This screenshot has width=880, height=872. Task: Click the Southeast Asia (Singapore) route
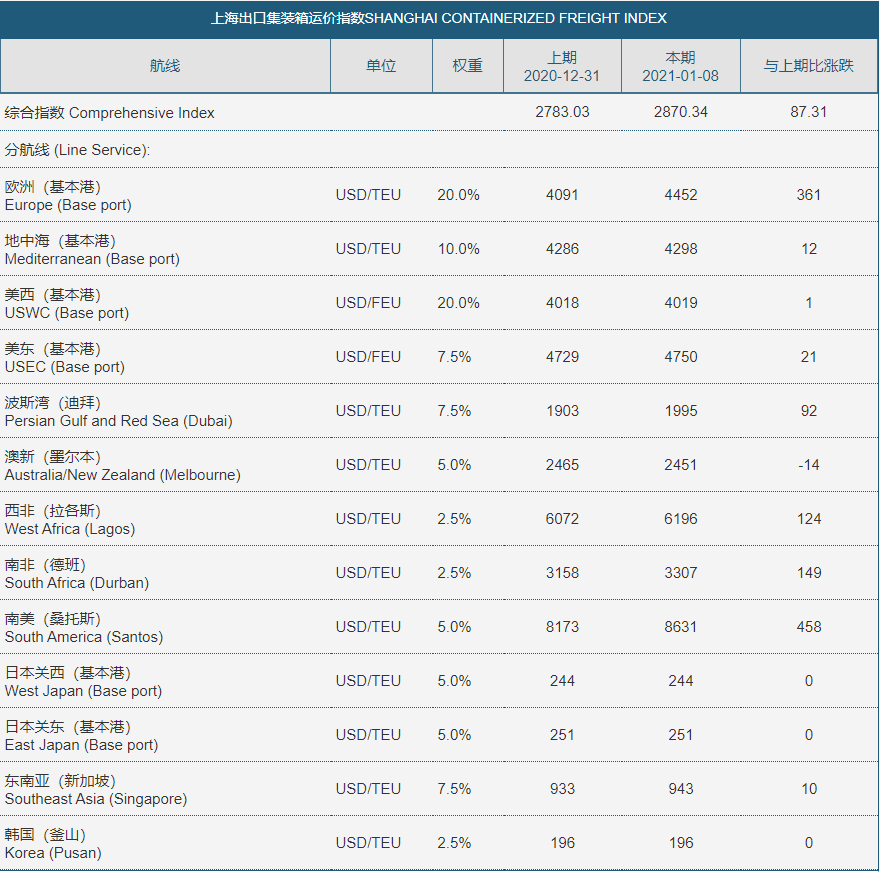[96, 790]
